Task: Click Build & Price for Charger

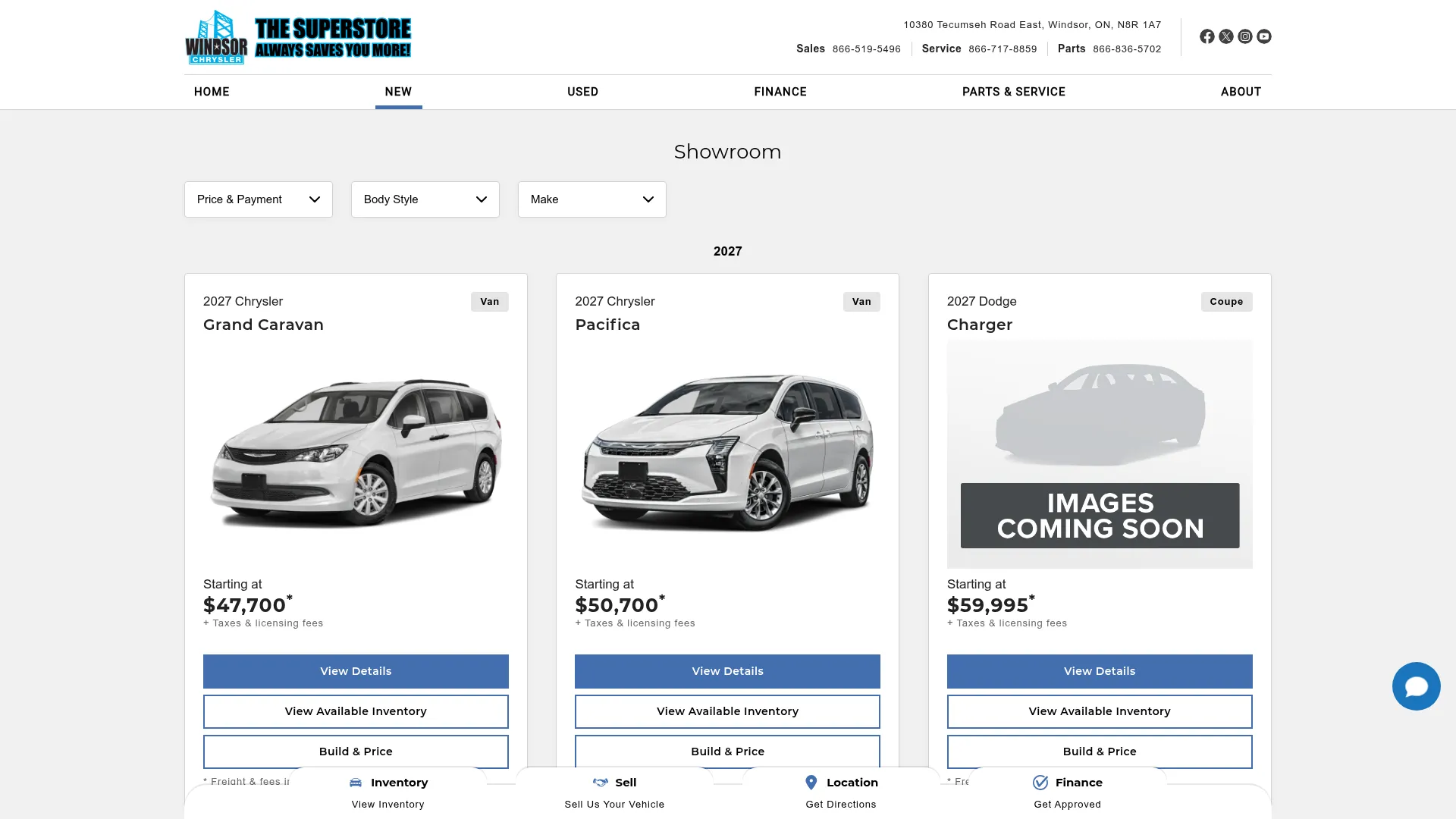Action: 1100,752
